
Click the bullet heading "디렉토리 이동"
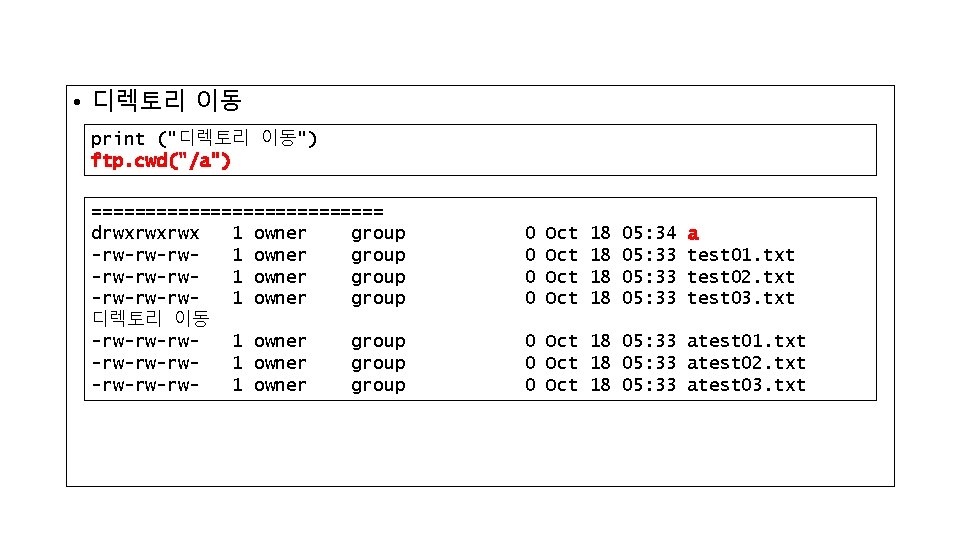(x=167, y=101)
